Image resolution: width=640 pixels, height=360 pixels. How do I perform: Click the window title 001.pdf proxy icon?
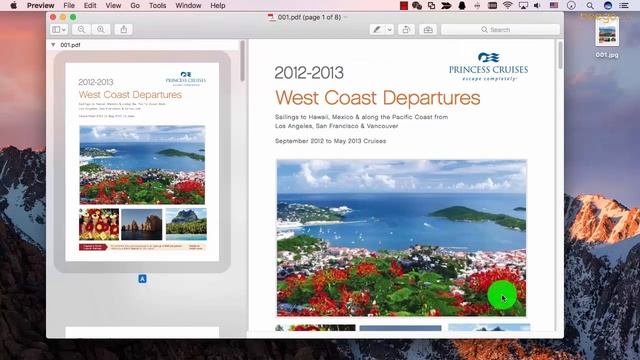271,17
